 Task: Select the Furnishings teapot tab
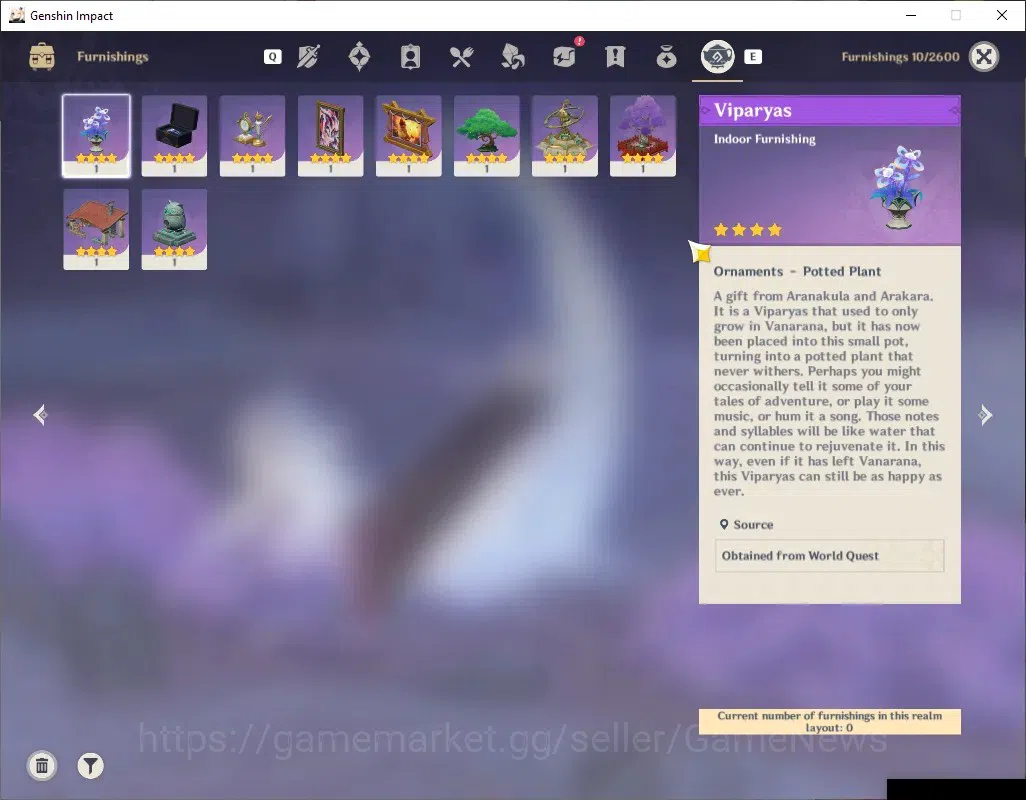tap(717, 56)
